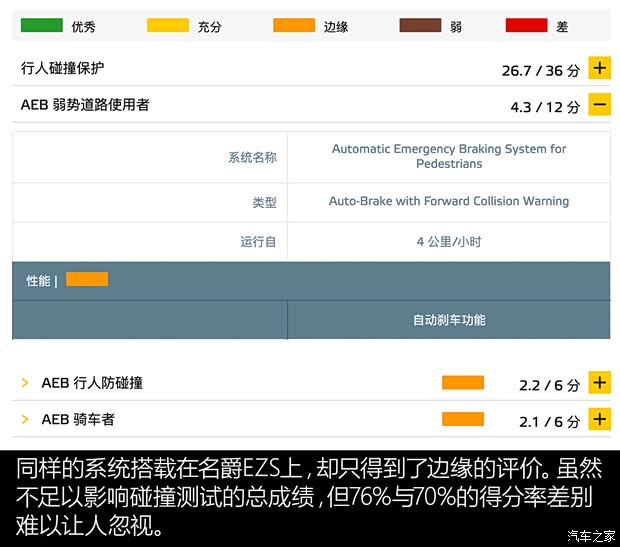The image size is (620, 547).
Task: Click the orange rating bar next to 性能
Action: (87, 280)
